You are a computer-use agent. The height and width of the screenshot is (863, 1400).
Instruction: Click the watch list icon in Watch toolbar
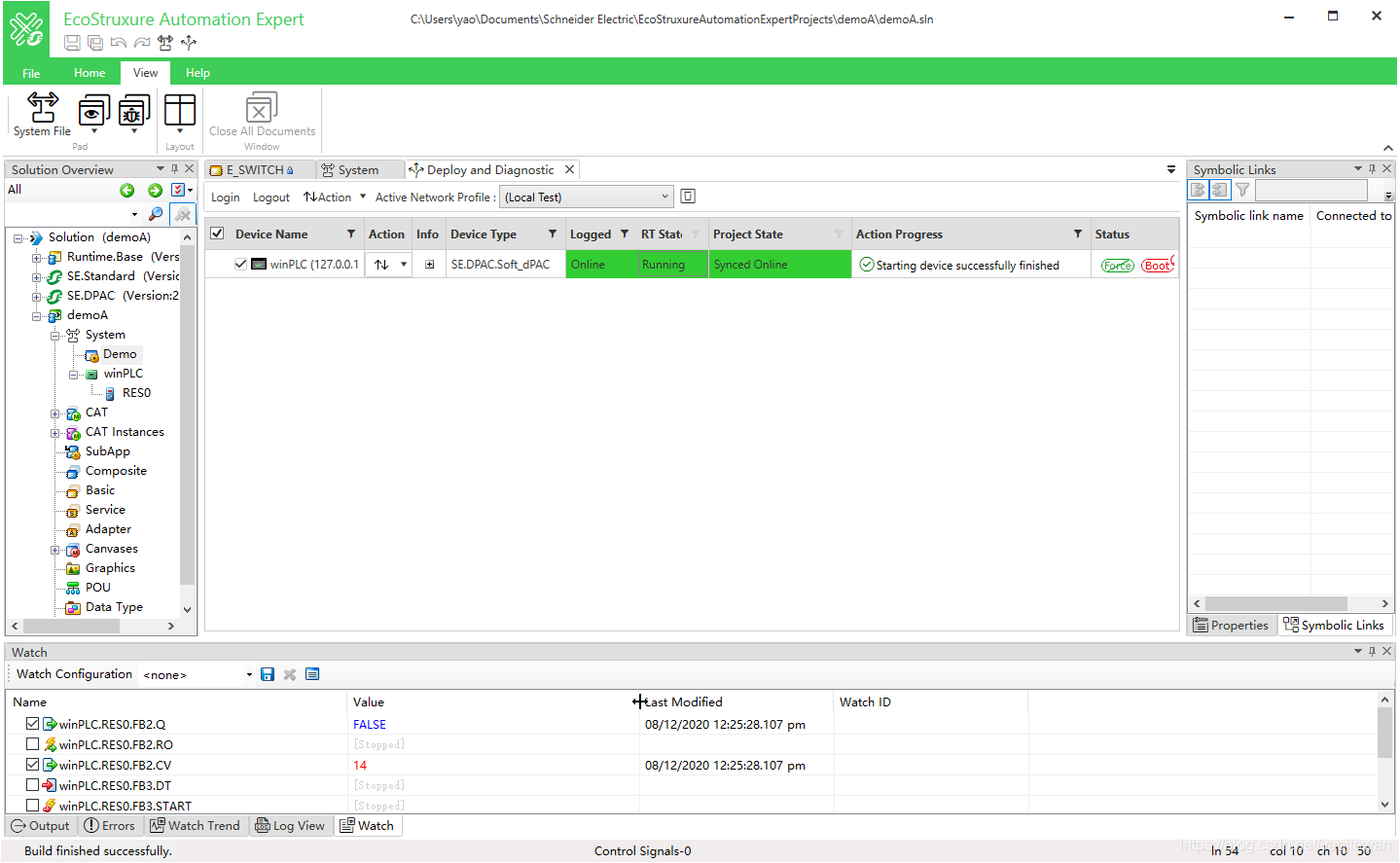point(312,674)
